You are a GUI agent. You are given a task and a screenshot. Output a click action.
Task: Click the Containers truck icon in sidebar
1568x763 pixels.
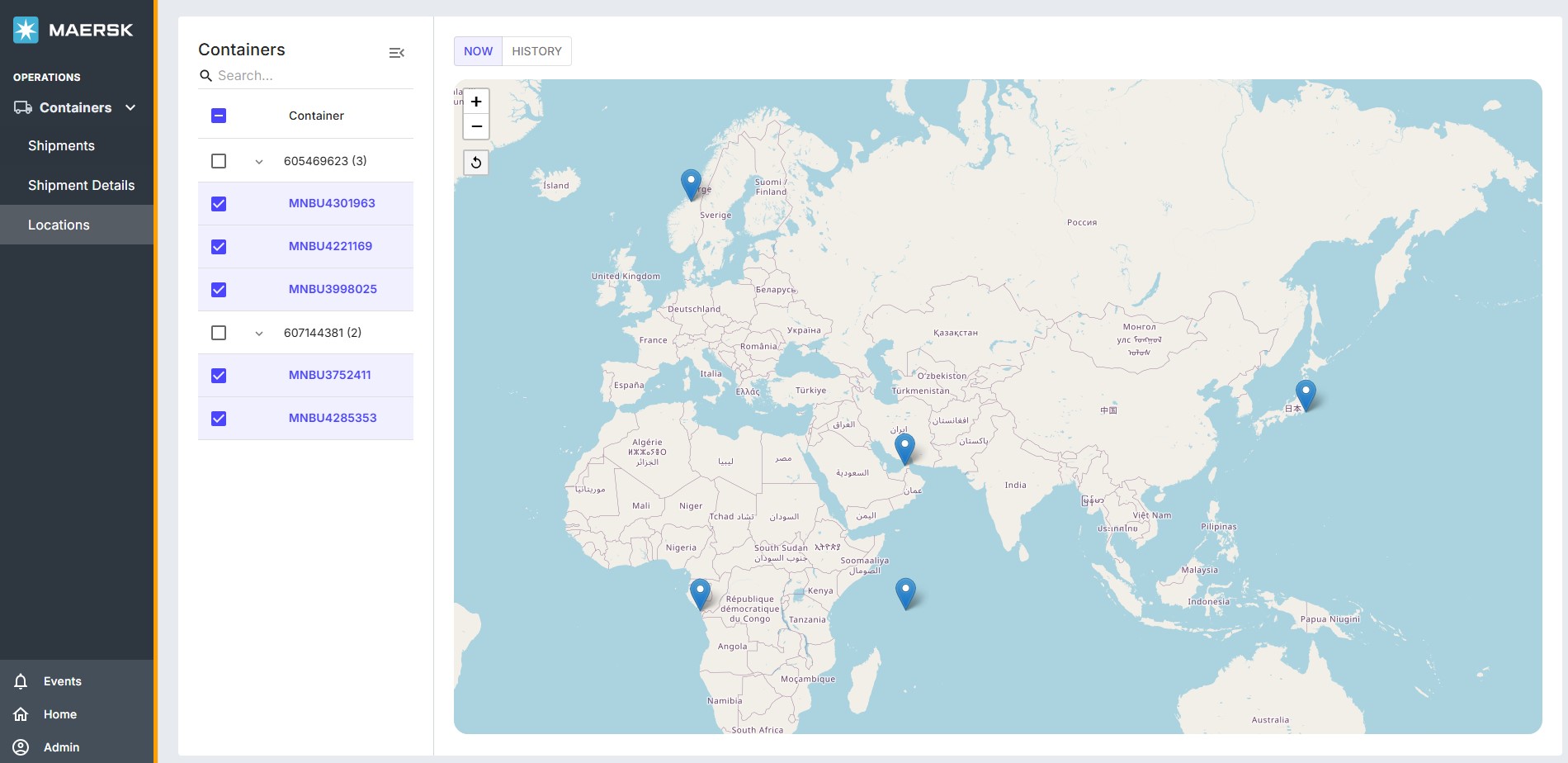(x=23, y=107)
